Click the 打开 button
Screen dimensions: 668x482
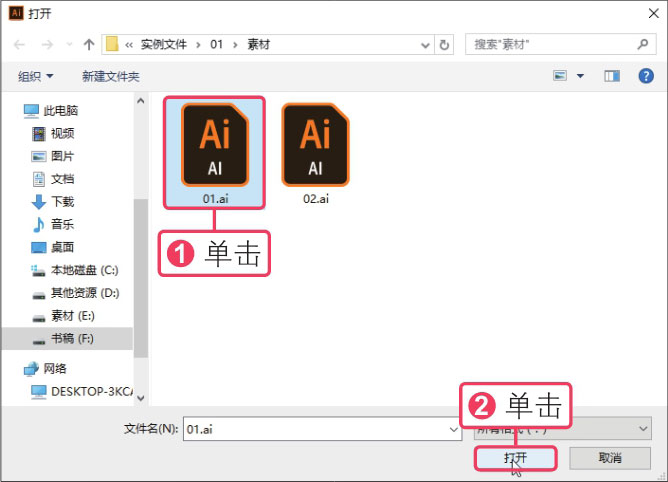[x=515, y=458]
